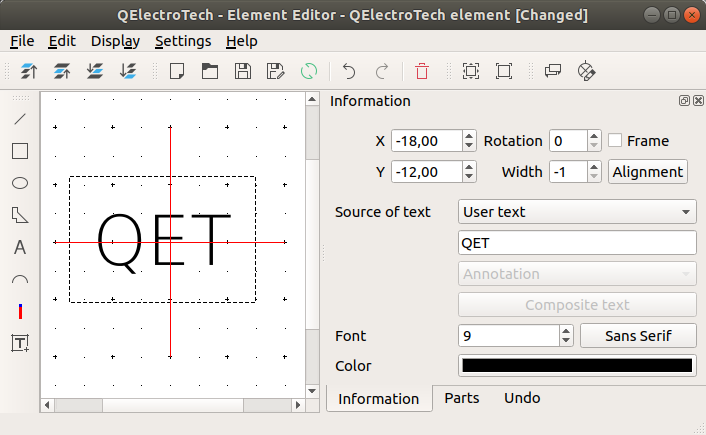The height and width of the screenshot is (435, 706).
Task: Select the Rectangle drawing tool
Action: (x=20, y=151)
